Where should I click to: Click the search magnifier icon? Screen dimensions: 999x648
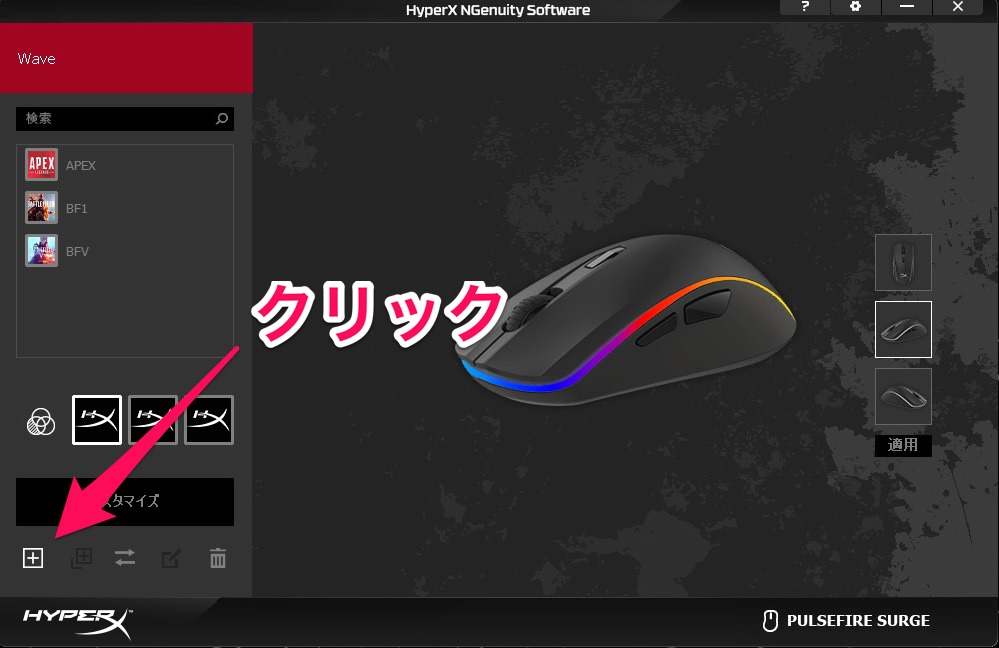click(222, 119)
